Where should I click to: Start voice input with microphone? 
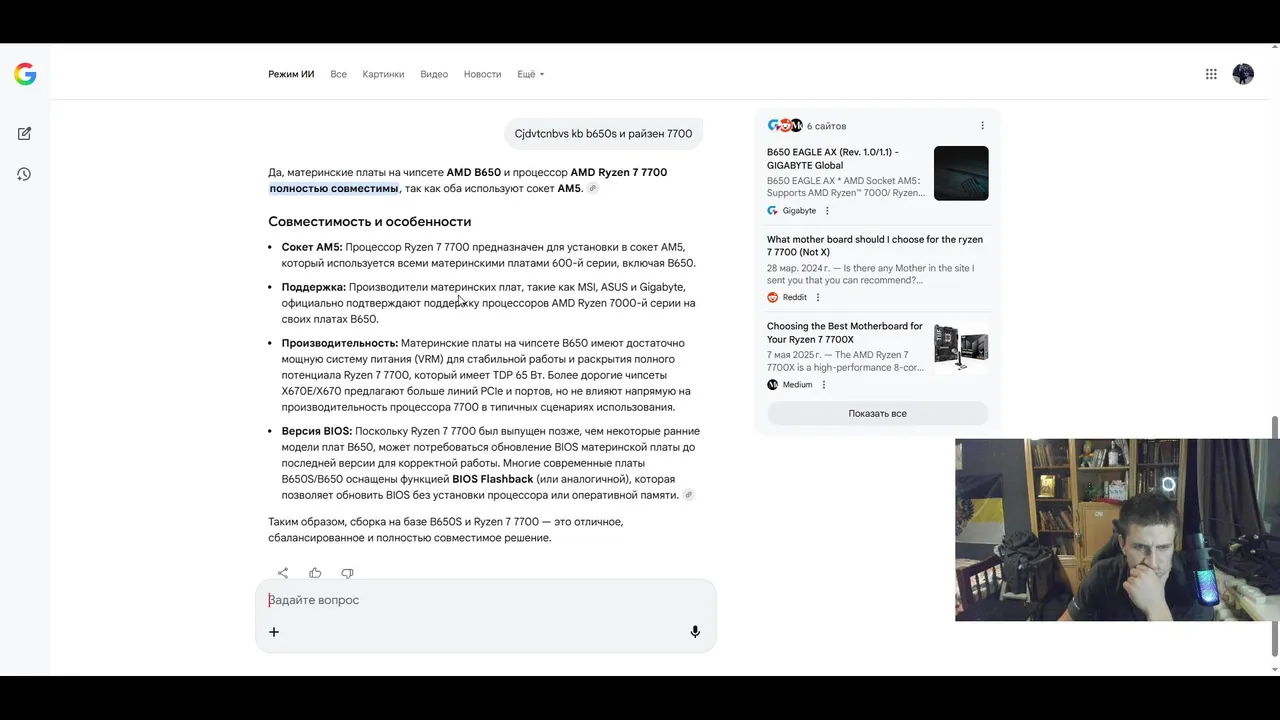point(695,632)
